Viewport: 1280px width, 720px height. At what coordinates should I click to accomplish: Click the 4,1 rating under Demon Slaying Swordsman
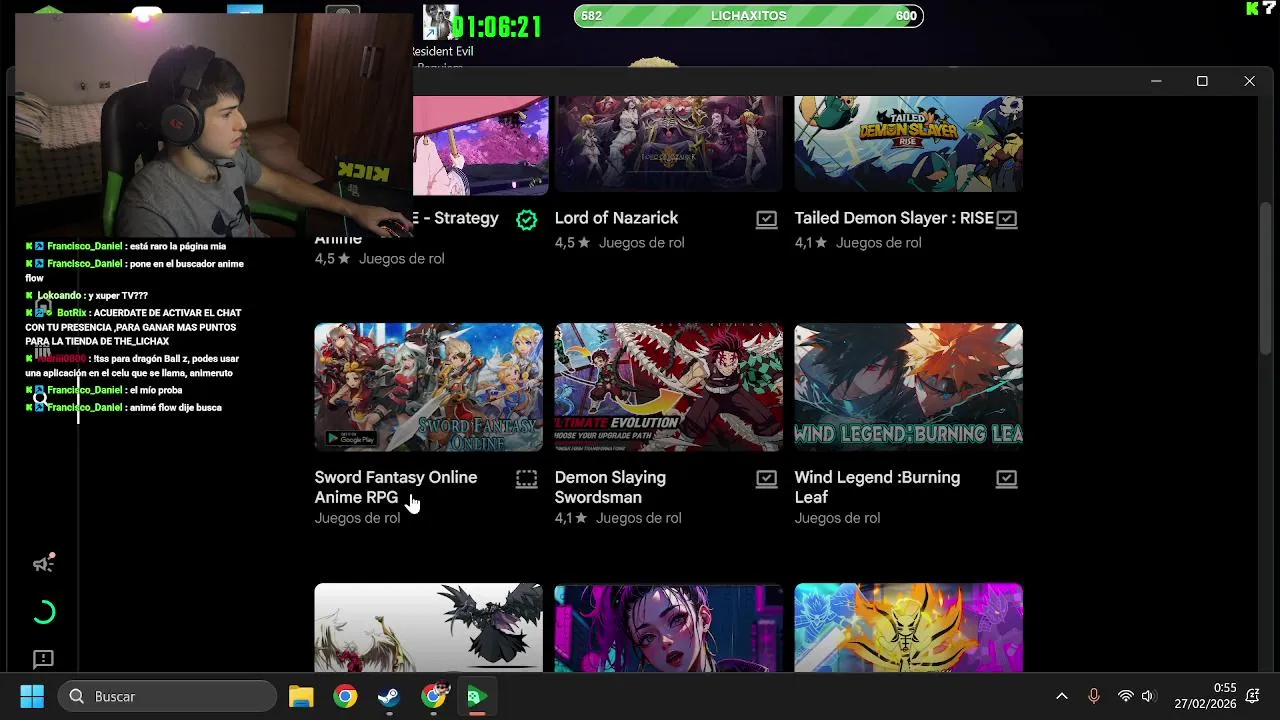coord(571,518)
